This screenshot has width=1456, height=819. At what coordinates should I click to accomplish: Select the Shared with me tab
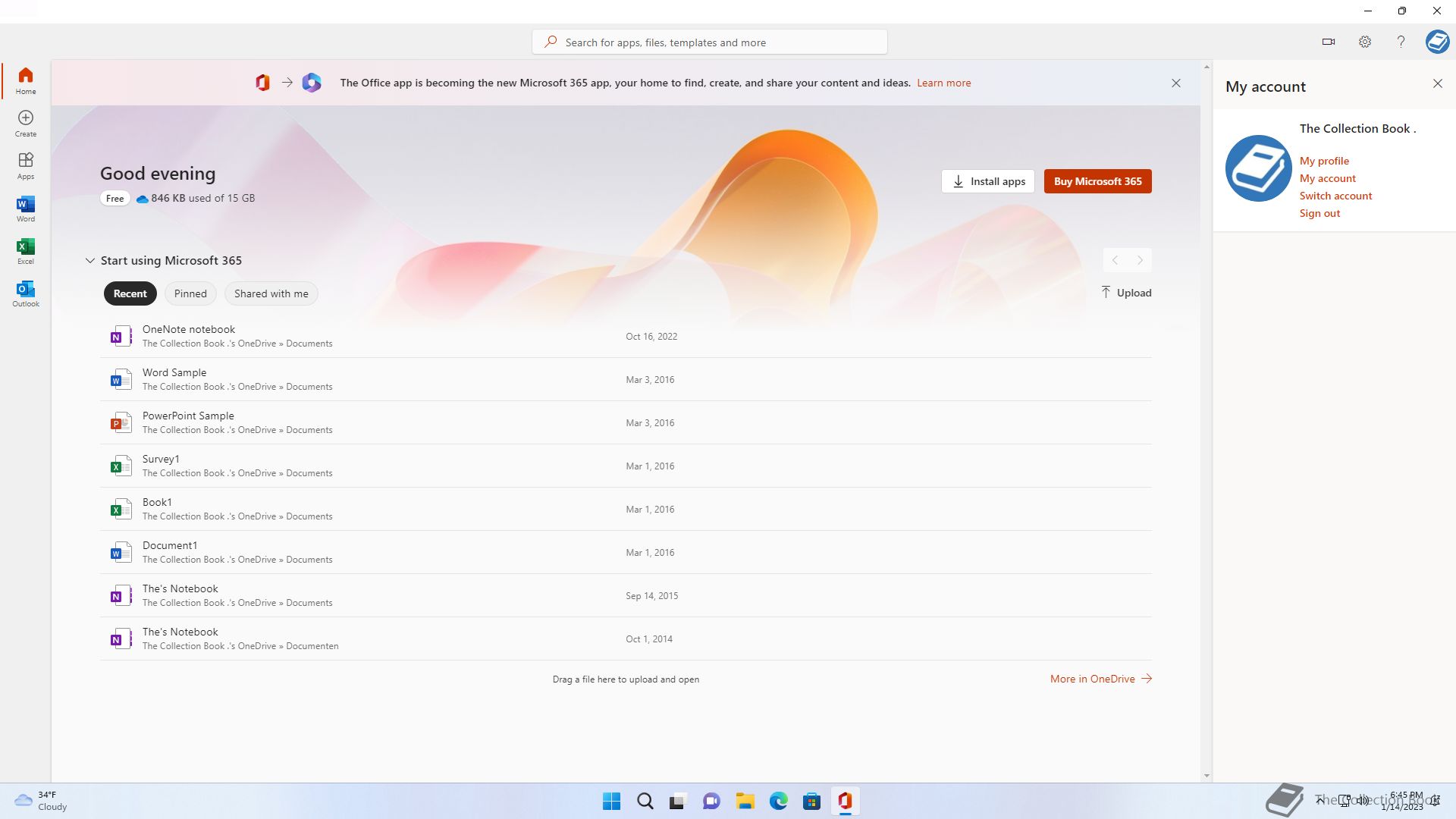pos(271,293)
